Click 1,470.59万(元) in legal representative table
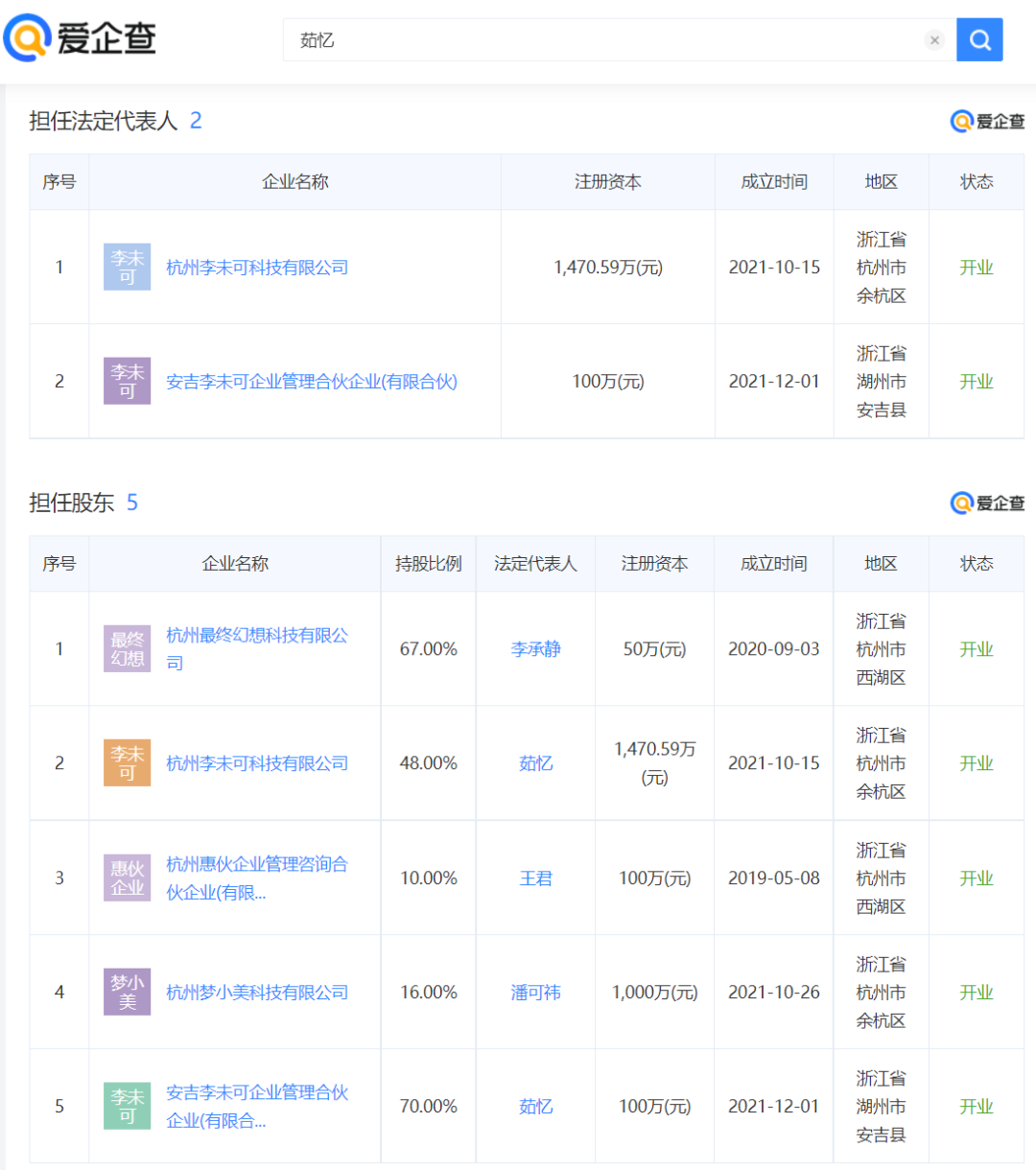This screenshot has height=1170, width=1036. (x=608, y=268)
